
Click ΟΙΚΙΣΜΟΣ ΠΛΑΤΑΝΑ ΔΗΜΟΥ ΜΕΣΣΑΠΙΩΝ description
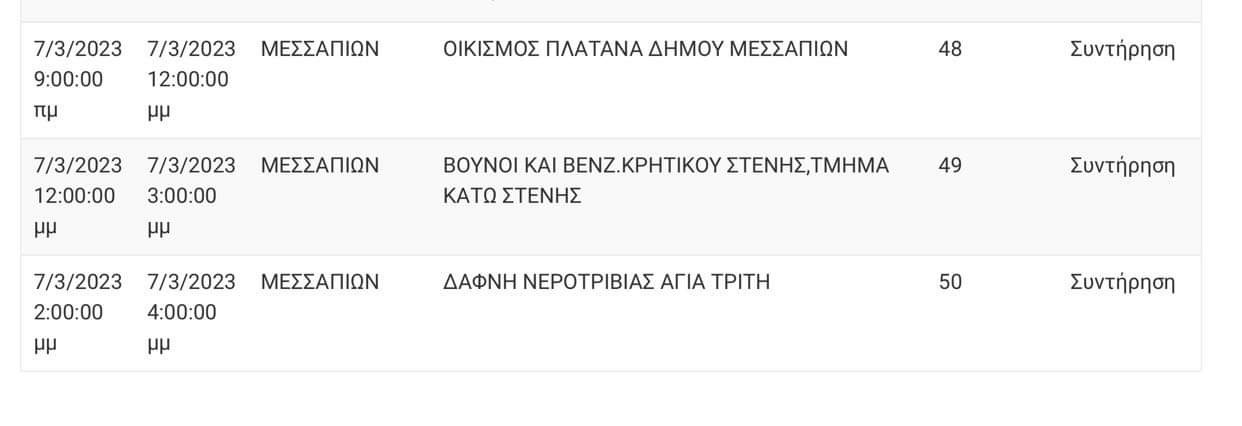pyautogui.click(x=645, y=49)
